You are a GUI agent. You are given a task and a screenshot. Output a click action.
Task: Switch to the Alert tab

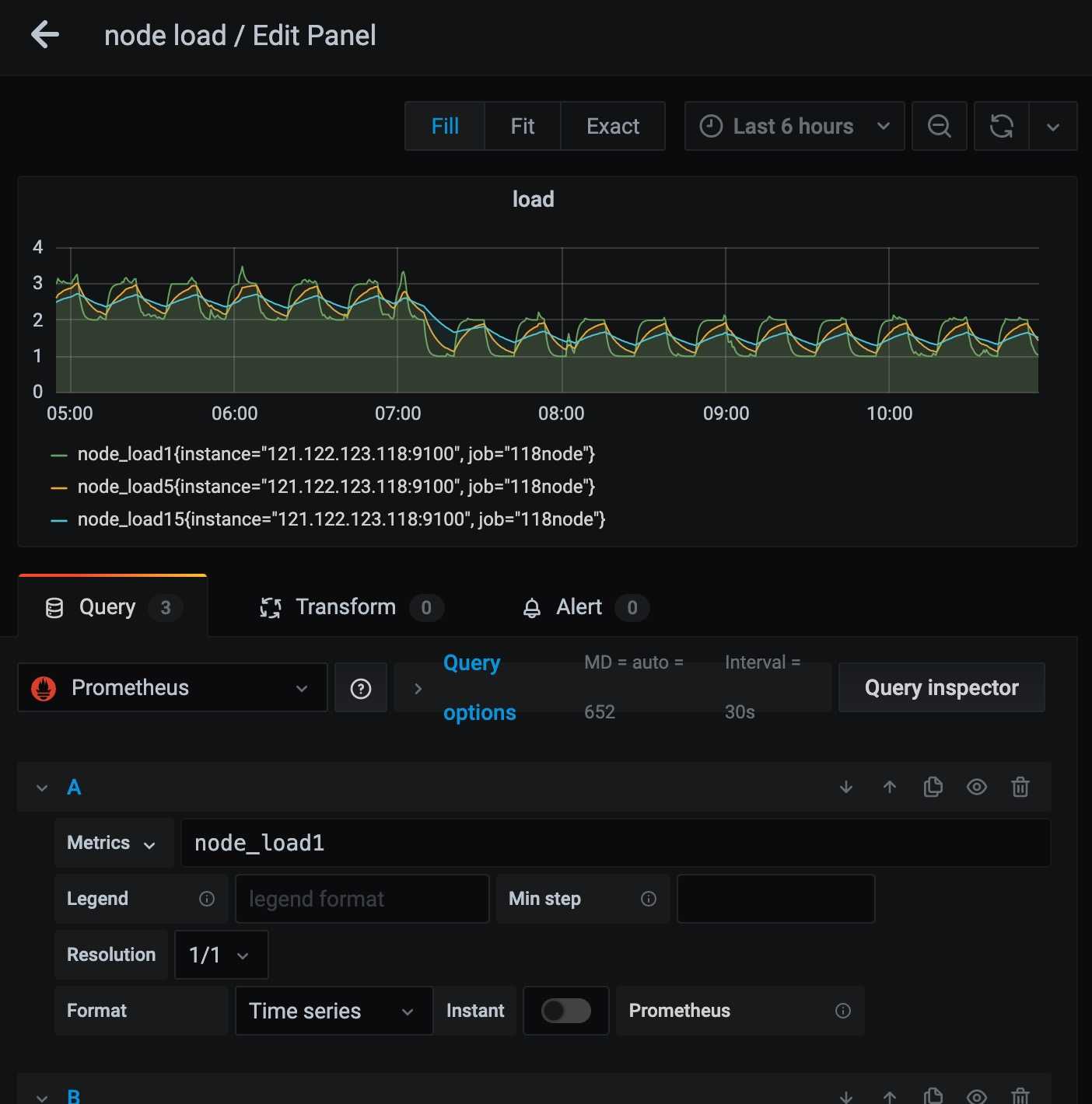(585, 607)
